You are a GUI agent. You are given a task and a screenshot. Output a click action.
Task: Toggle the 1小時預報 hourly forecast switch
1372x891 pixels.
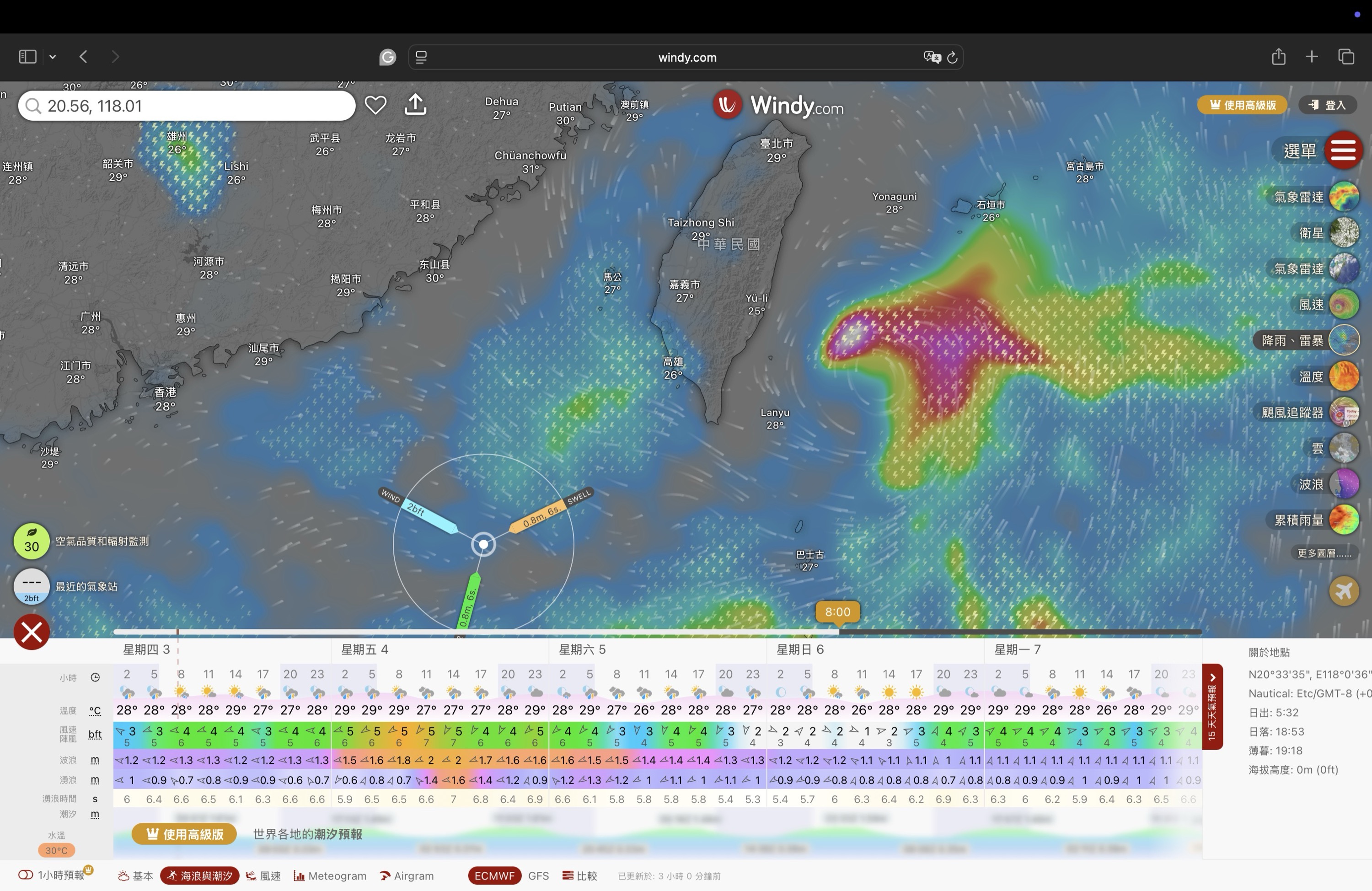[x=26, y=875]
